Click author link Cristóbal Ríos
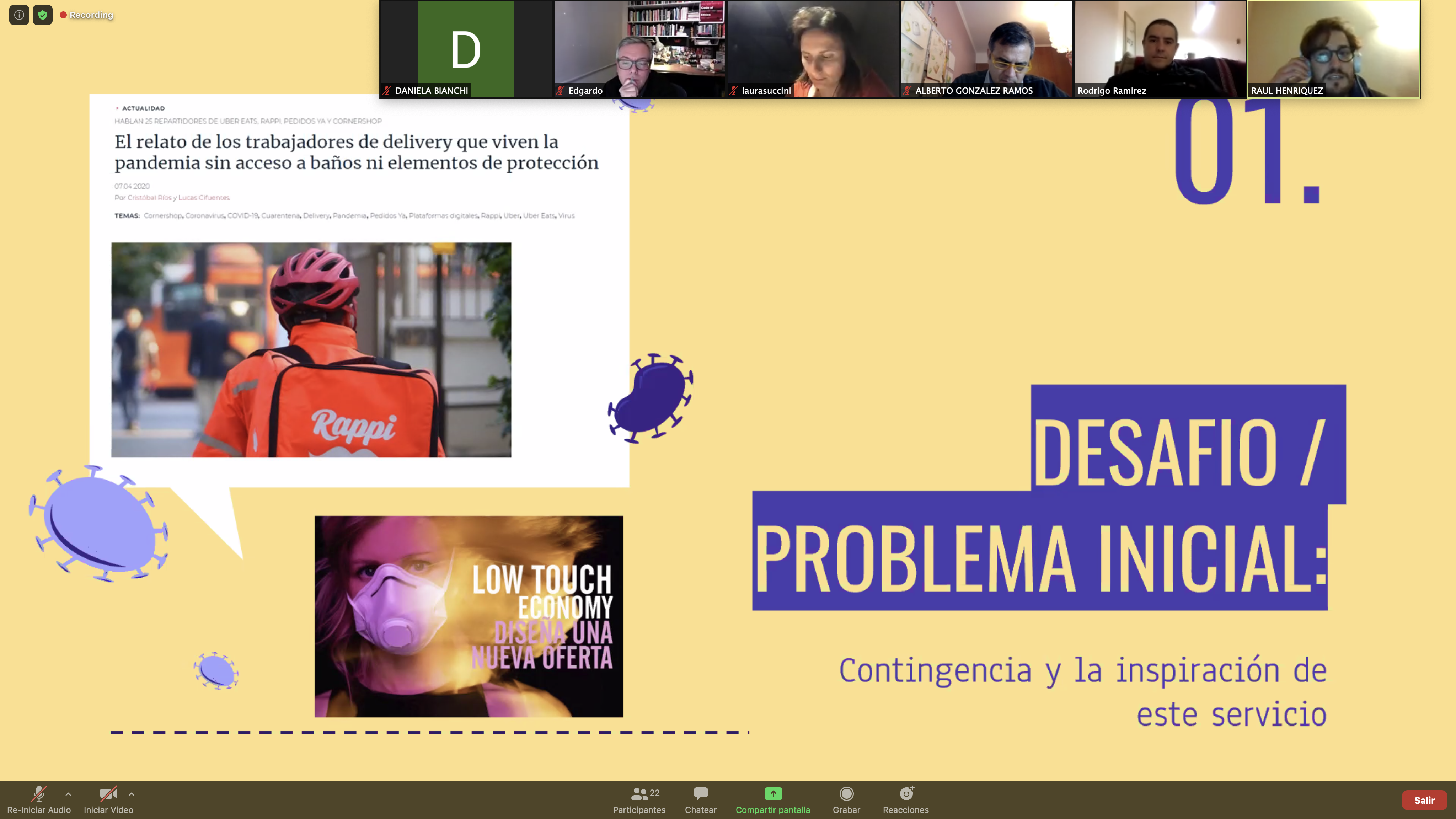 coord(149,197)
